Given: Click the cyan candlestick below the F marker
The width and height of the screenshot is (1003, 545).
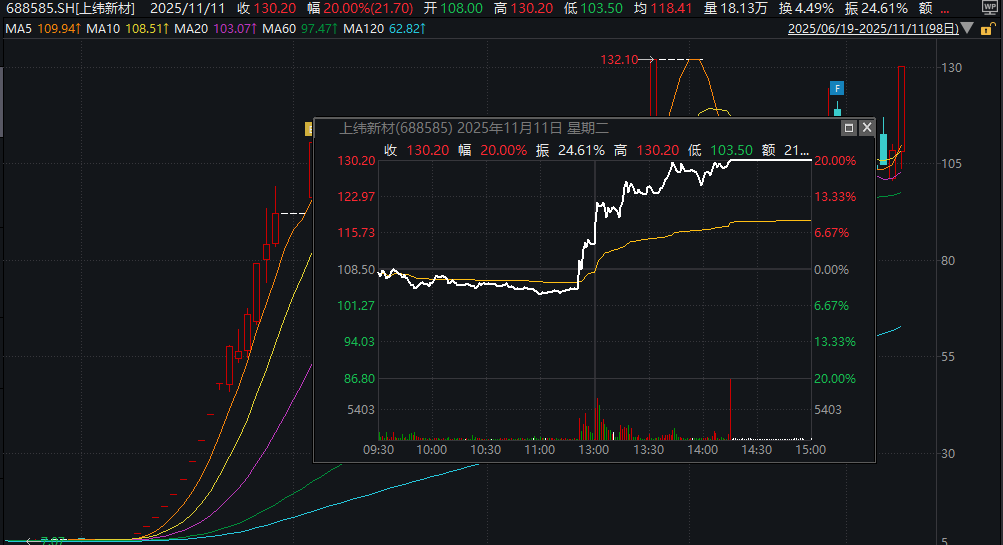Looking at the screenshot, I should pos(883,148).
